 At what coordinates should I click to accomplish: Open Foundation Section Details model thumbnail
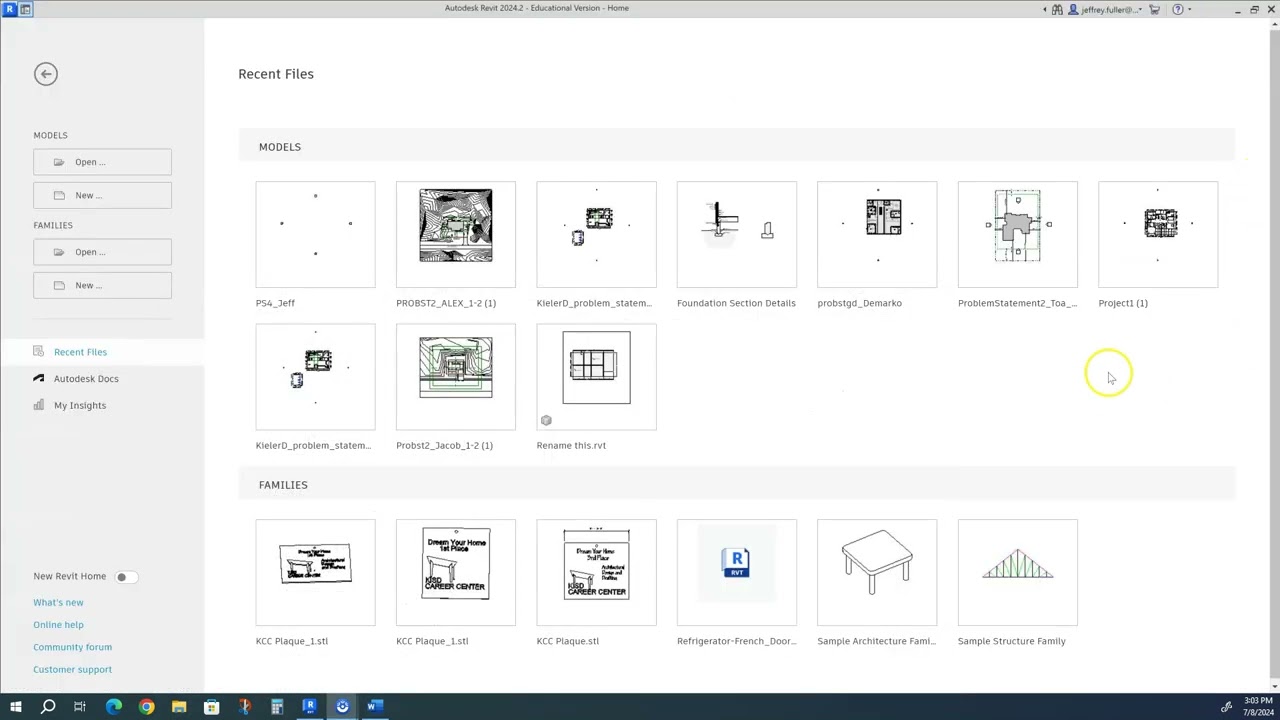pyautogui.click(x=737, y=234)
